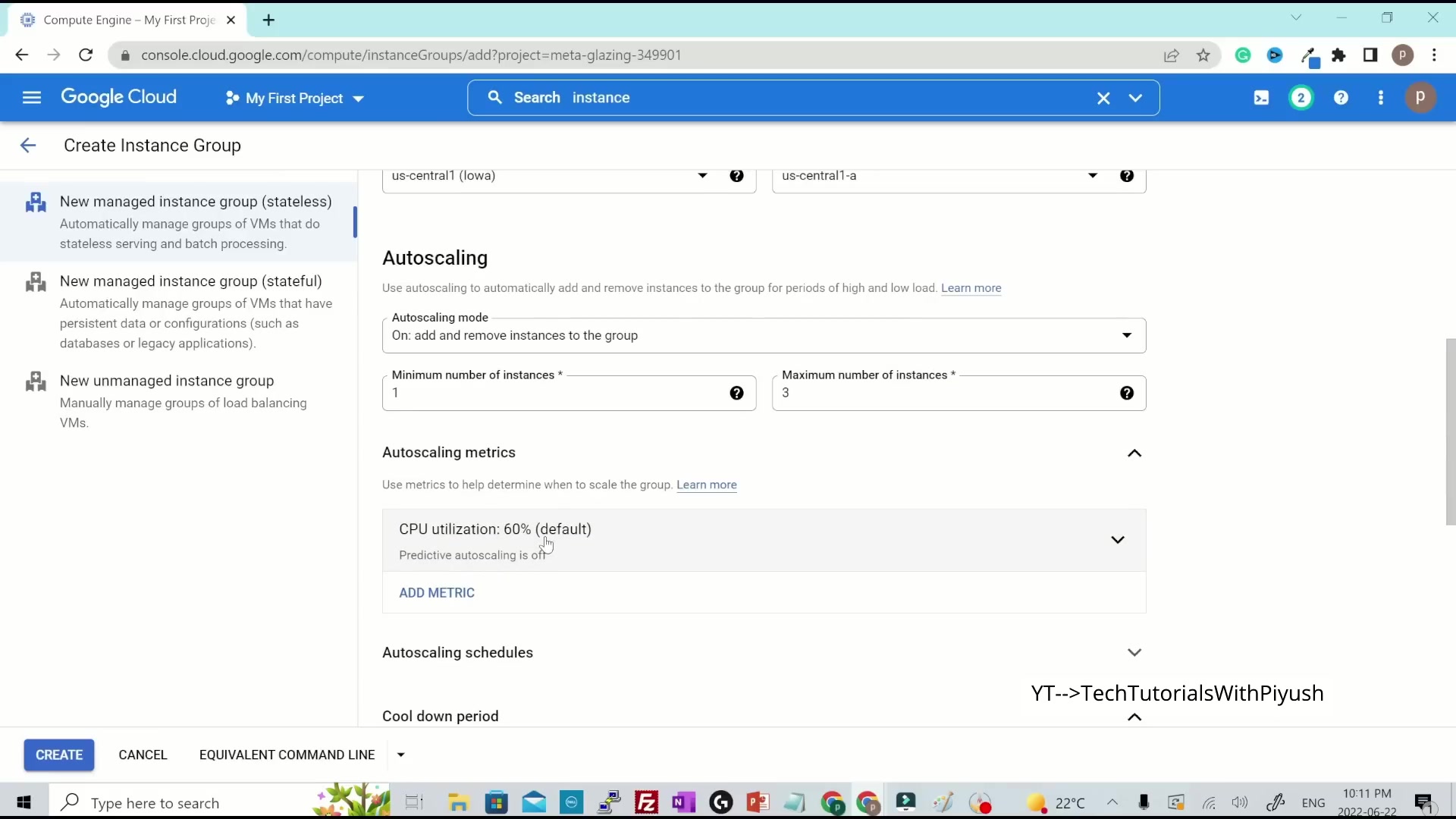The height and width of the screenshot is (819, 1456).
Task: Click ADD METRIC
Action: click(437, 593)
